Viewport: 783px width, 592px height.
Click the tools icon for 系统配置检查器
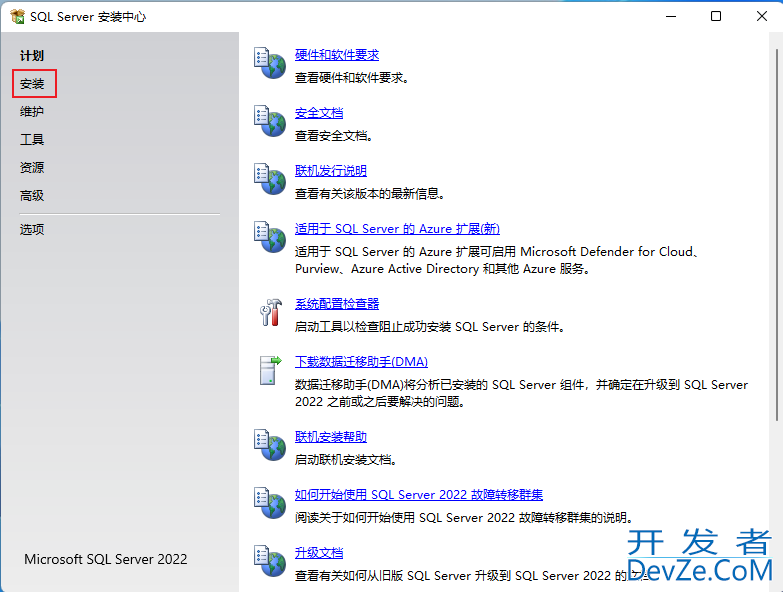pos(271,312)
